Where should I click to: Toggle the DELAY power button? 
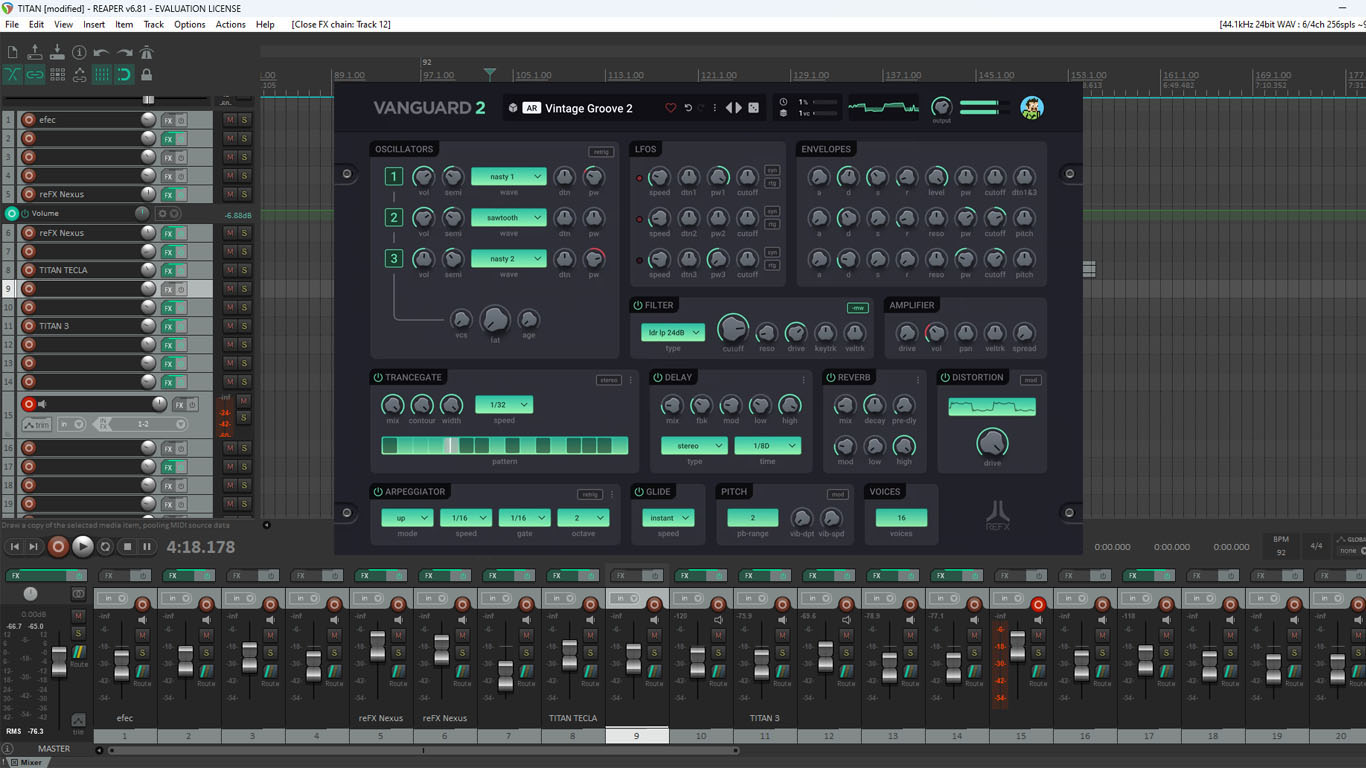pos(658,377)
